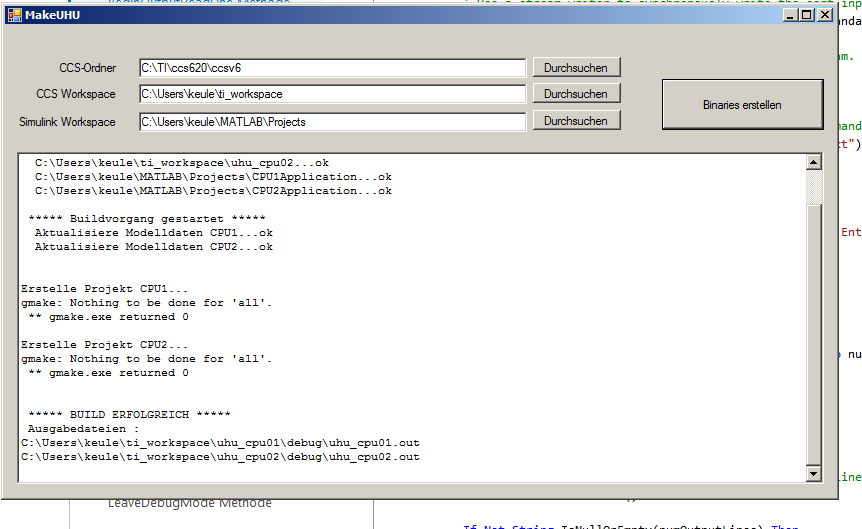The height and width of the screenshot is (529, 862).
Task: Click the 'Ausgabedateien :' log line
Action: point(84,429)
